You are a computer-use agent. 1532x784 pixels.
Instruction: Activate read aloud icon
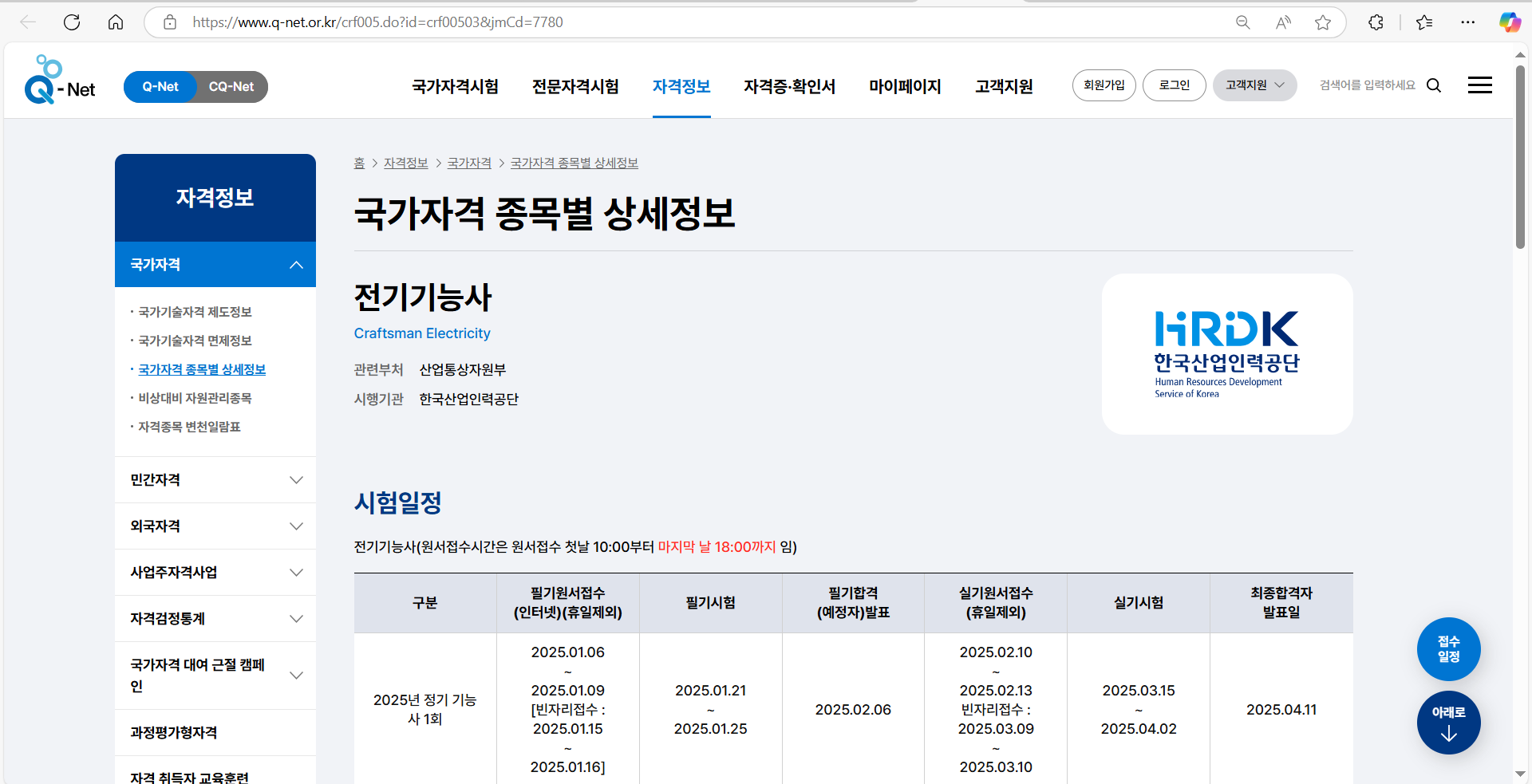(1283, 22)
